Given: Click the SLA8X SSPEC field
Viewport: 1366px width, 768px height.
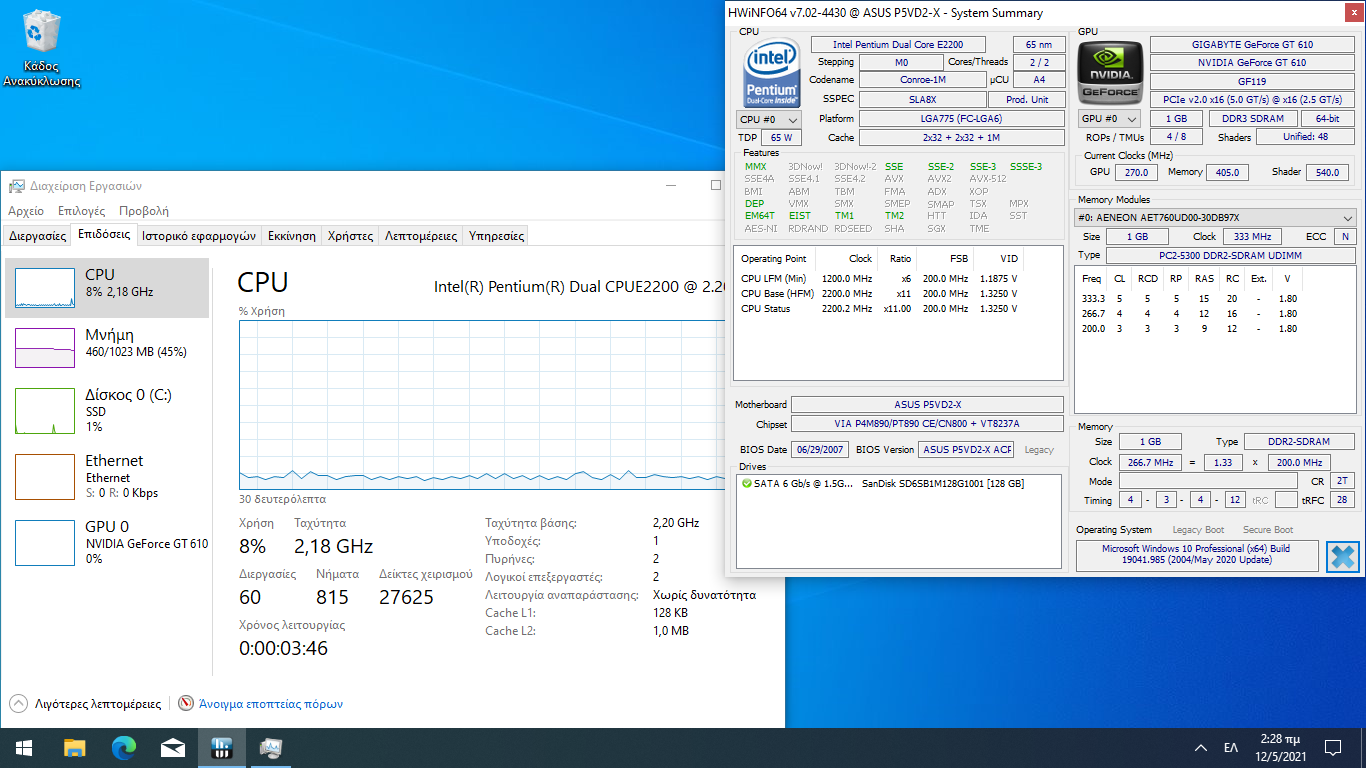Looking at the screenshot, I should tap(922, 100).
